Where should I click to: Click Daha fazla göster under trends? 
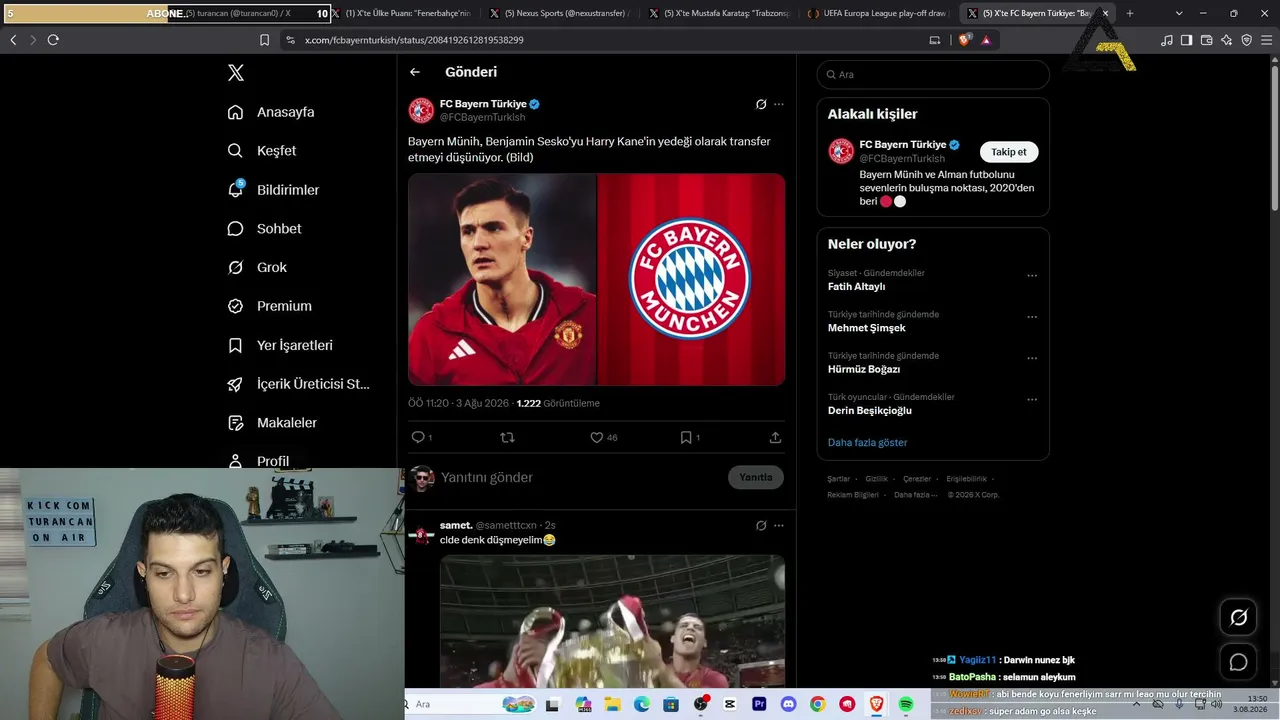867,442
